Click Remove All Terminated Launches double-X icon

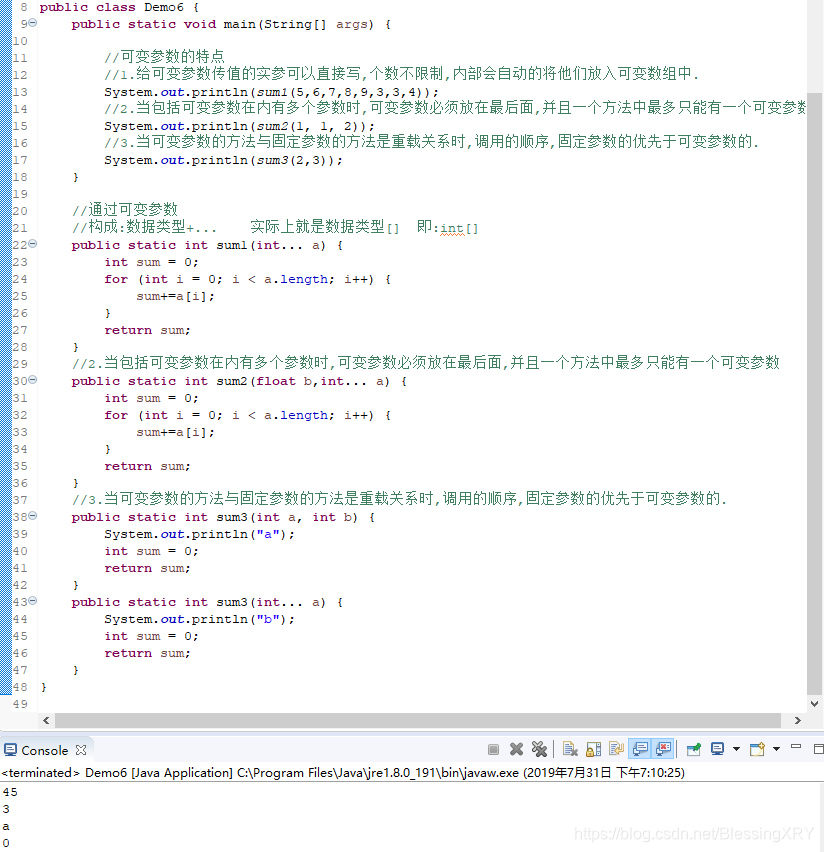[539, 750]
